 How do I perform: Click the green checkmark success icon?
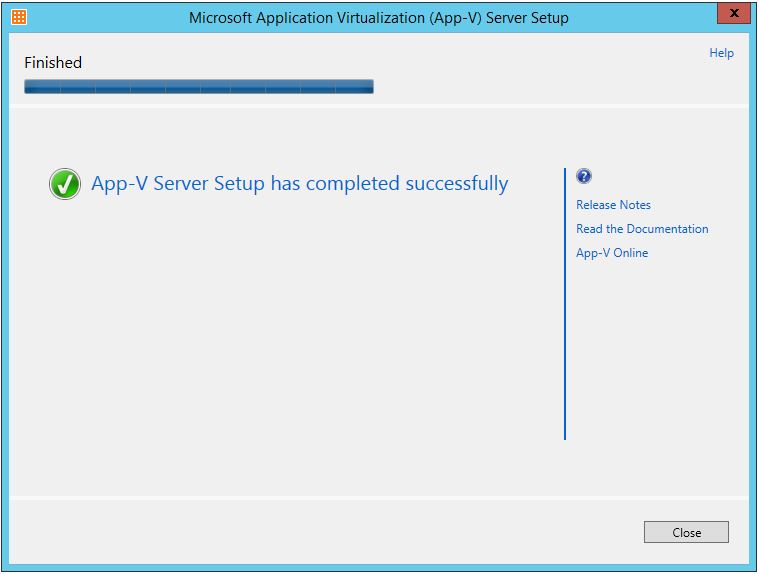tap(65, 184)
